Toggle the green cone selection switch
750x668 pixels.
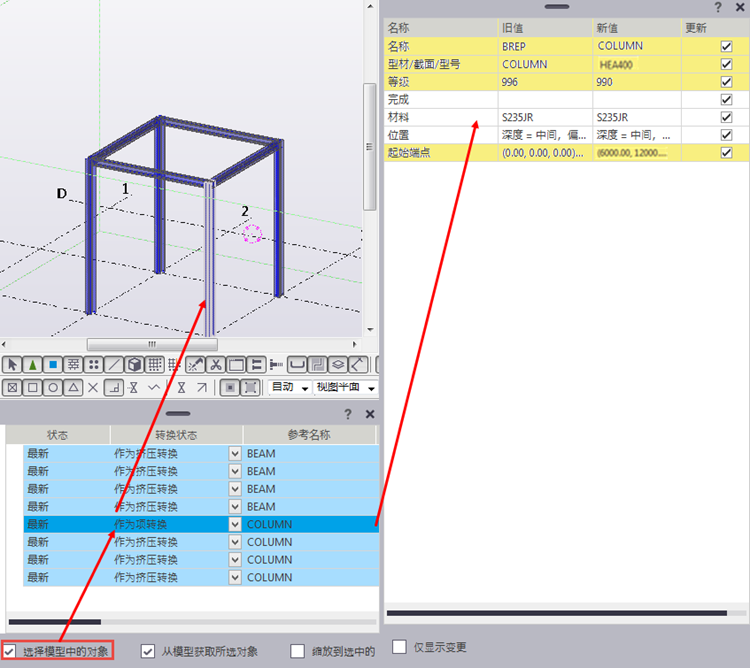click(33, 365)
